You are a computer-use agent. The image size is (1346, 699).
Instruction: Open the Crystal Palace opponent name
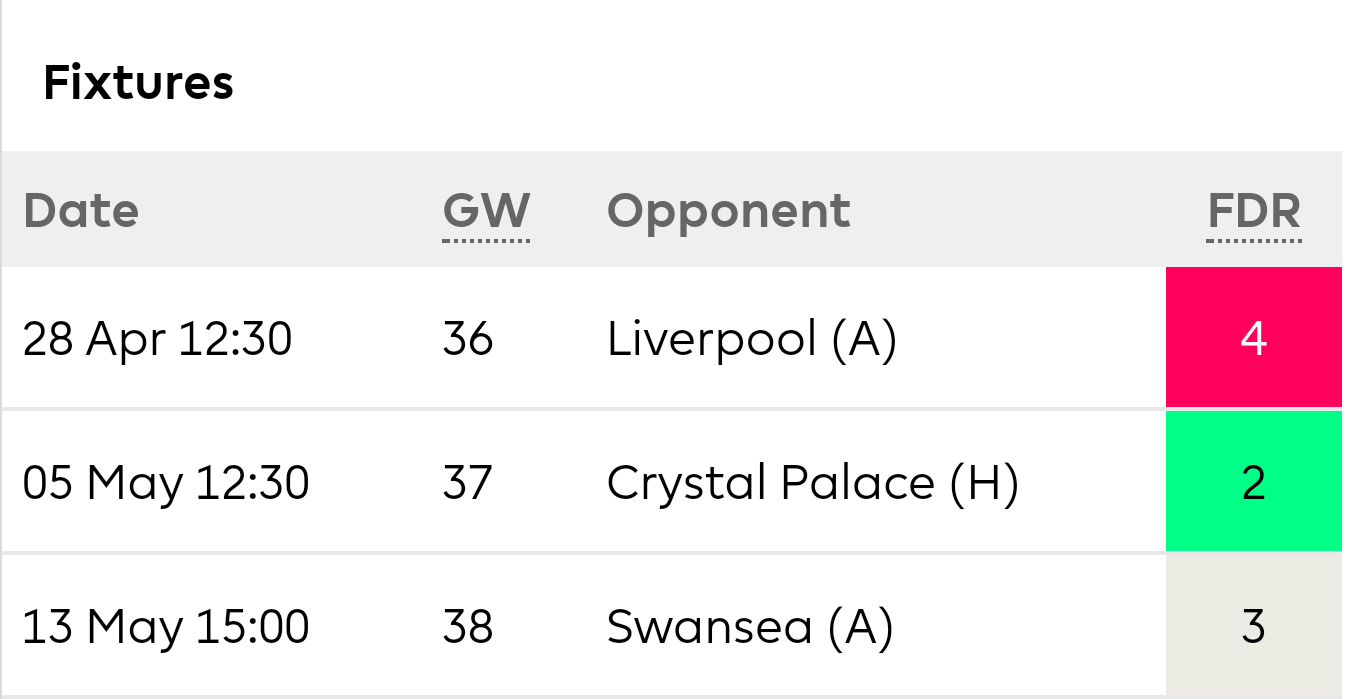point(770,483)
